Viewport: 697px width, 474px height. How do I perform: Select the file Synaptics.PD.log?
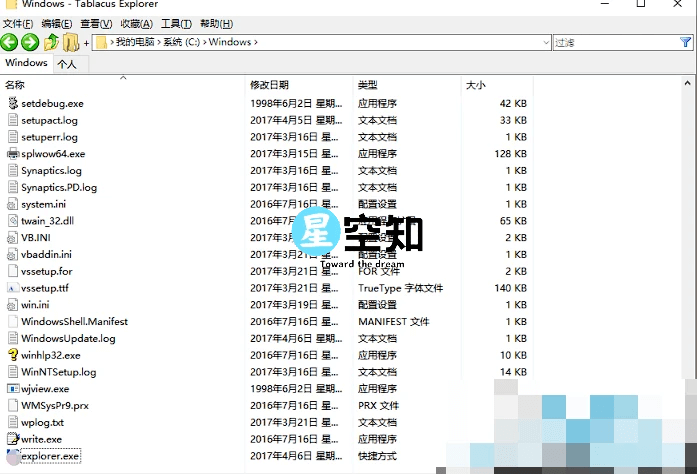pos(59,188)
